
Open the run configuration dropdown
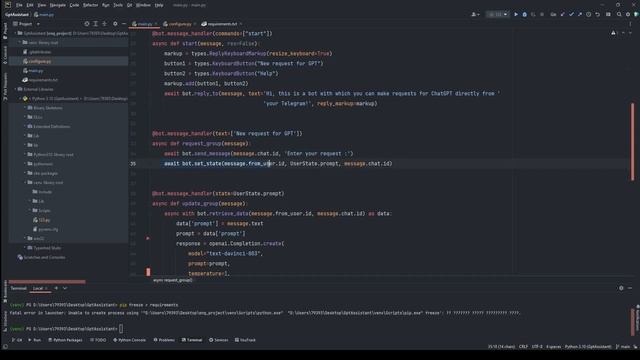(x=497, y=14)
